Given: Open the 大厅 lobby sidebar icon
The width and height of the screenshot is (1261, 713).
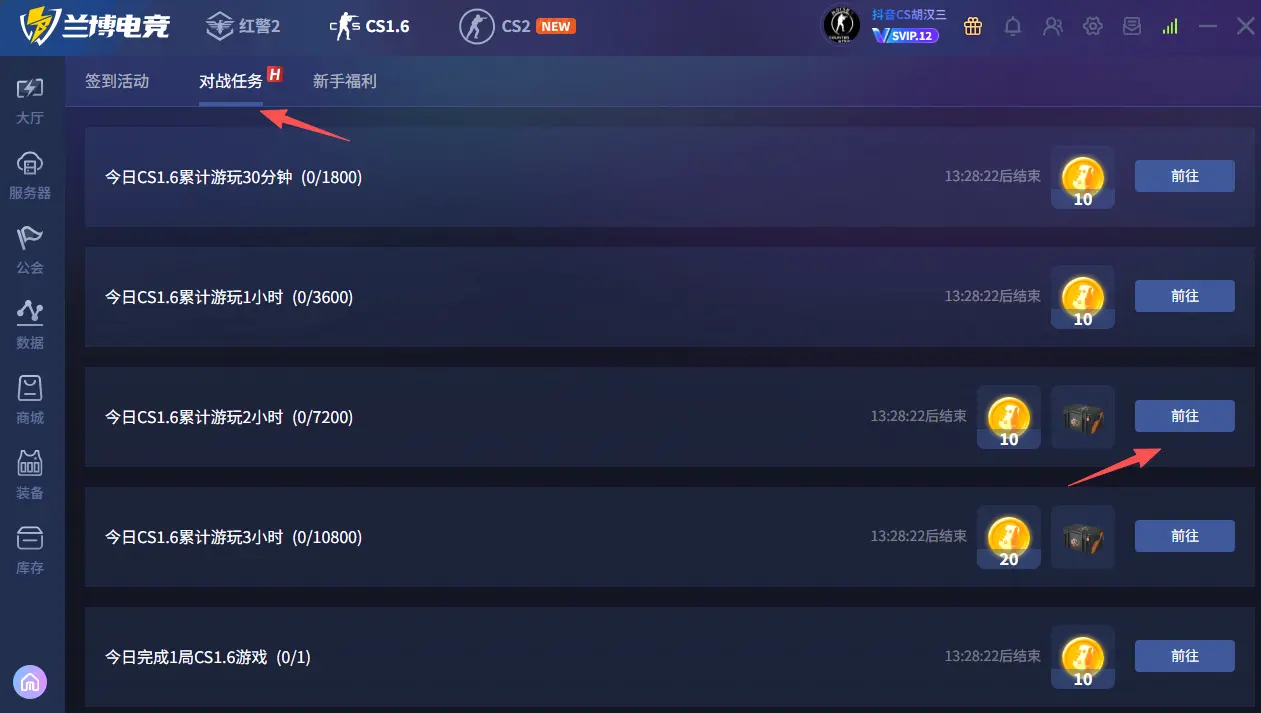Looking at the screenshot, I should (x=30, y=100).
